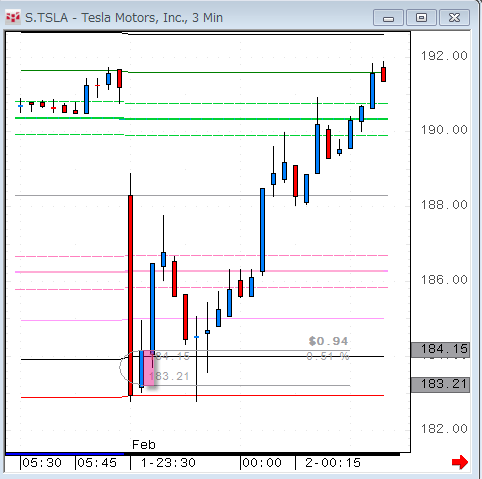Click the 2-00:15 time axis label
This screenshot has height=479, width=482.
pyautogui.click(x=333, y=463)
